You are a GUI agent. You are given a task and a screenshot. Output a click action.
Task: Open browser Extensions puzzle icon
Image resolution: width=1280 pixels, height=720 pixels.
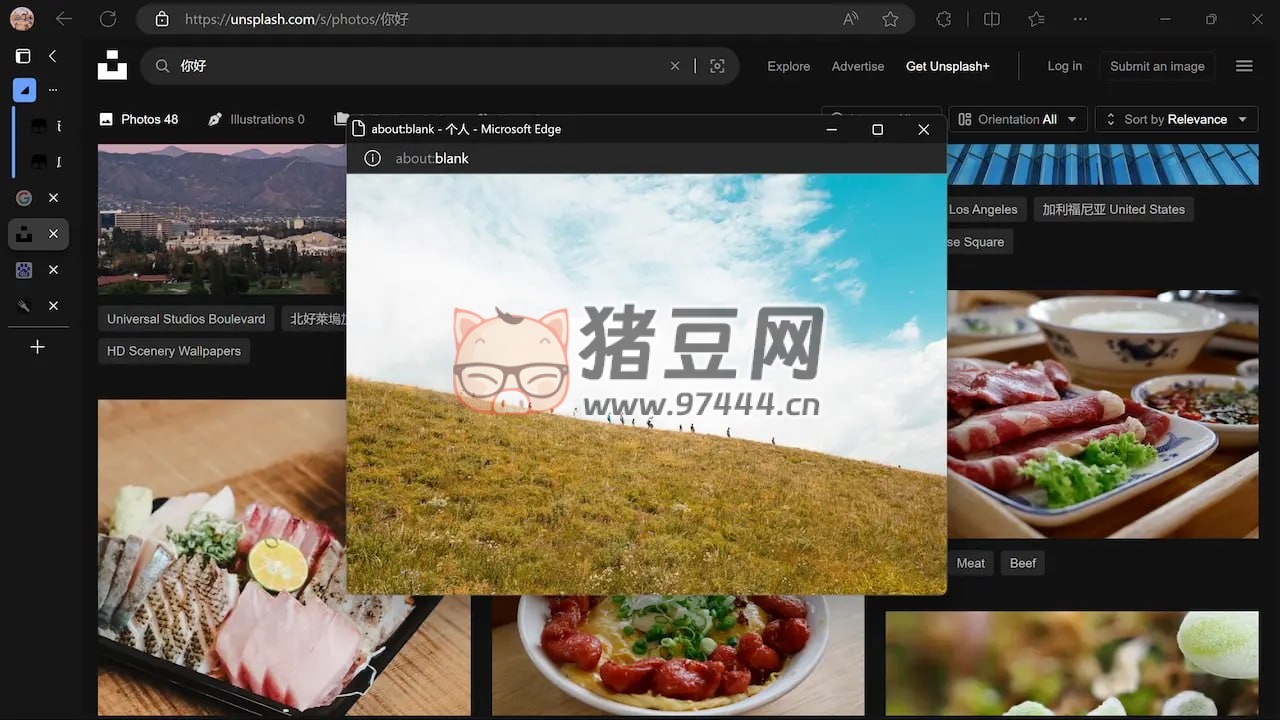coord(943,19)
